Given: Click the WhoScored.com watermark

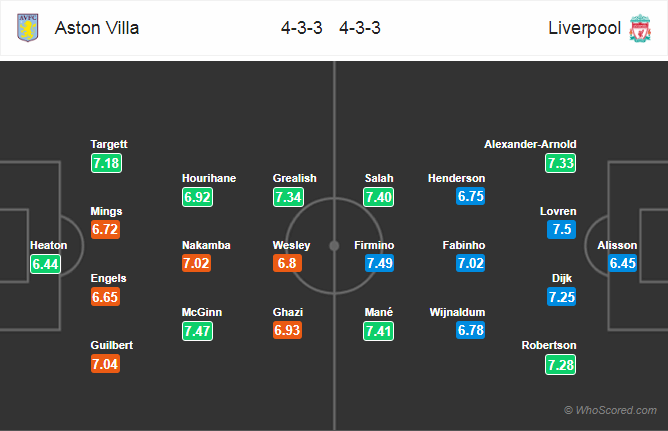Looking at the screenshot, I should (610, 410).
